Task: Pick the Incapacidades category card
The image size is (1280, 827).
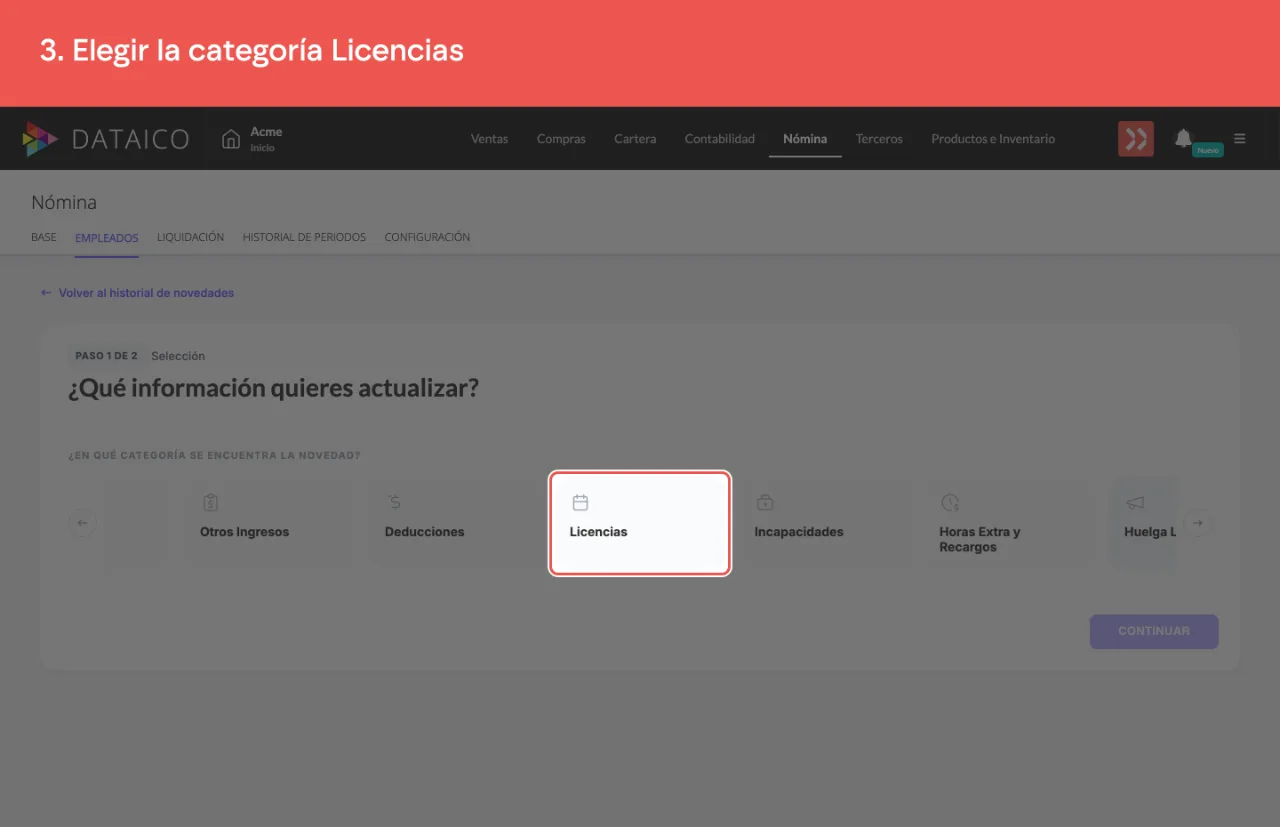Action: [826, 523]
